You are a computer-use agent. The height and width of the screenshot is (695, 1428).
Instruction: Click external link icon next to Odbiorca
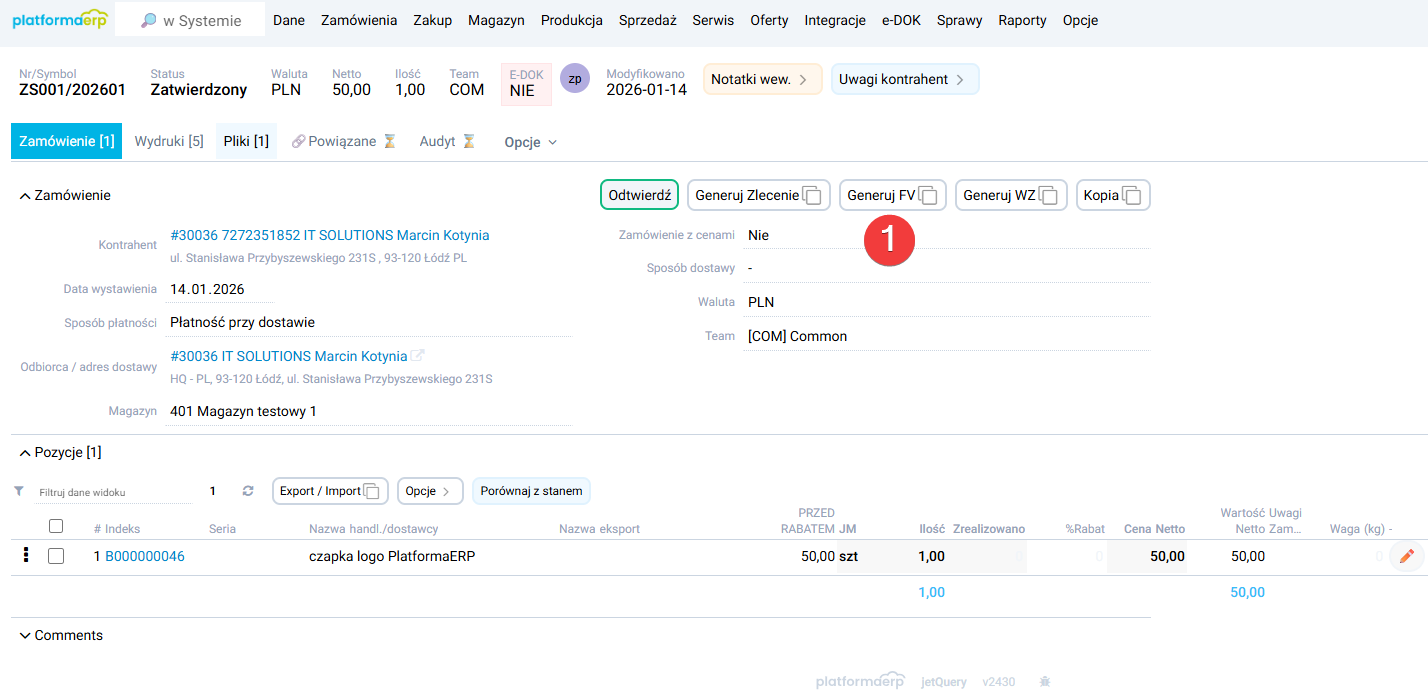coord(418,356)
